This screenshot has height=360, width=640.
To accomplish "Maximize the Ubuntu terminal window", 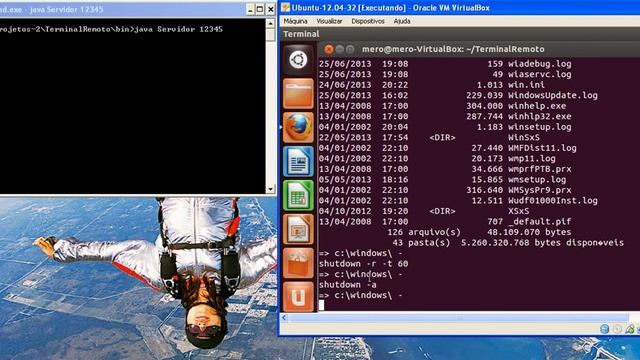I will coord(350,49).
